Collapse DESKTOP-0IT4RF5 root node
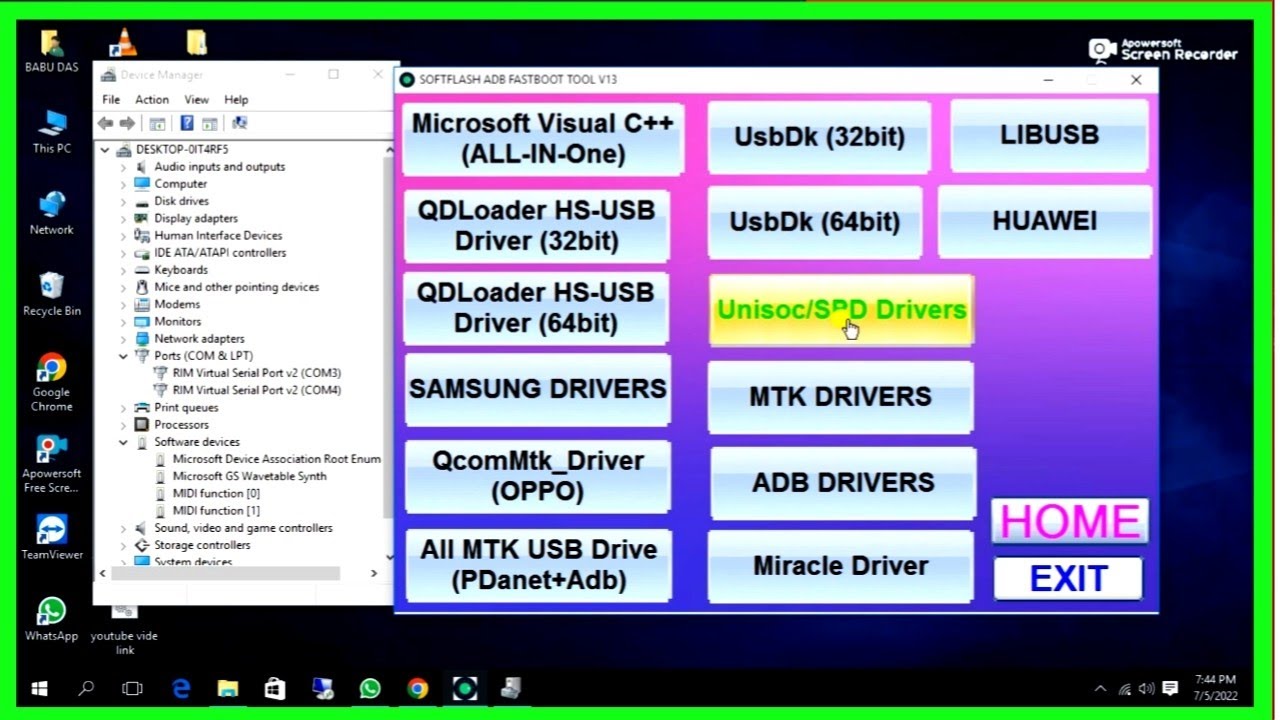This screenshot has width=1280, height=720. pyautogui.click(x=105, y=150)
